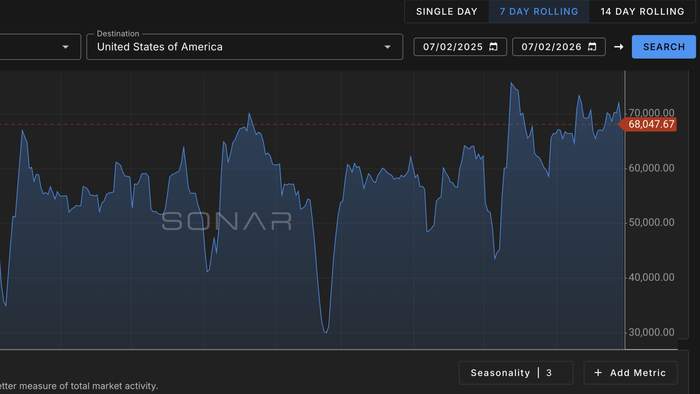This screenshot has height=394, width=700.
Task: Click the 70,000.00 axis label
Action: pyautogui.click(x=651, y=113)
